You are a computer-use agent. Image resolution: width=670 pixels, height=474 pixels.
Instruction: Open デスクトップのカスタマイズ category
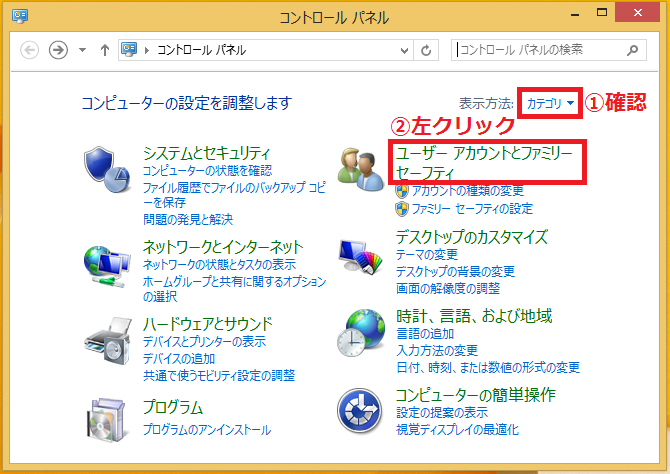tap(472, 237)
